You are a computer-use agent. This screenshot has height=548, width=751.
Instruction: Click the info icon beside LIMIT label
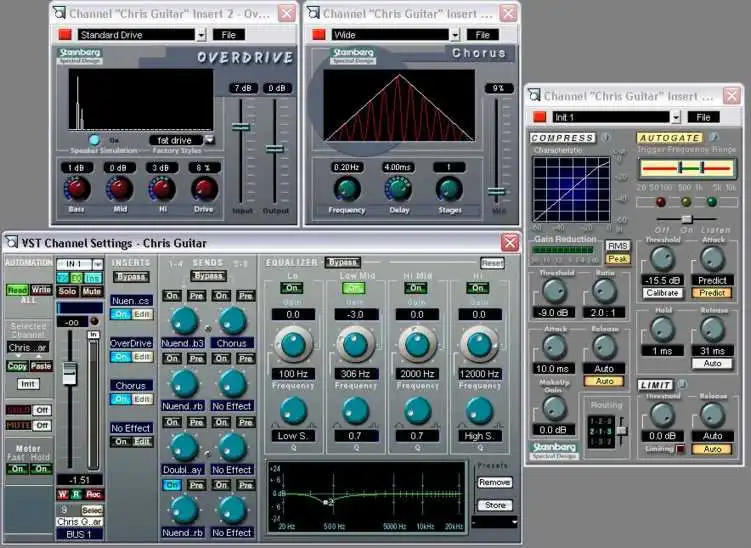coord(683,384)
